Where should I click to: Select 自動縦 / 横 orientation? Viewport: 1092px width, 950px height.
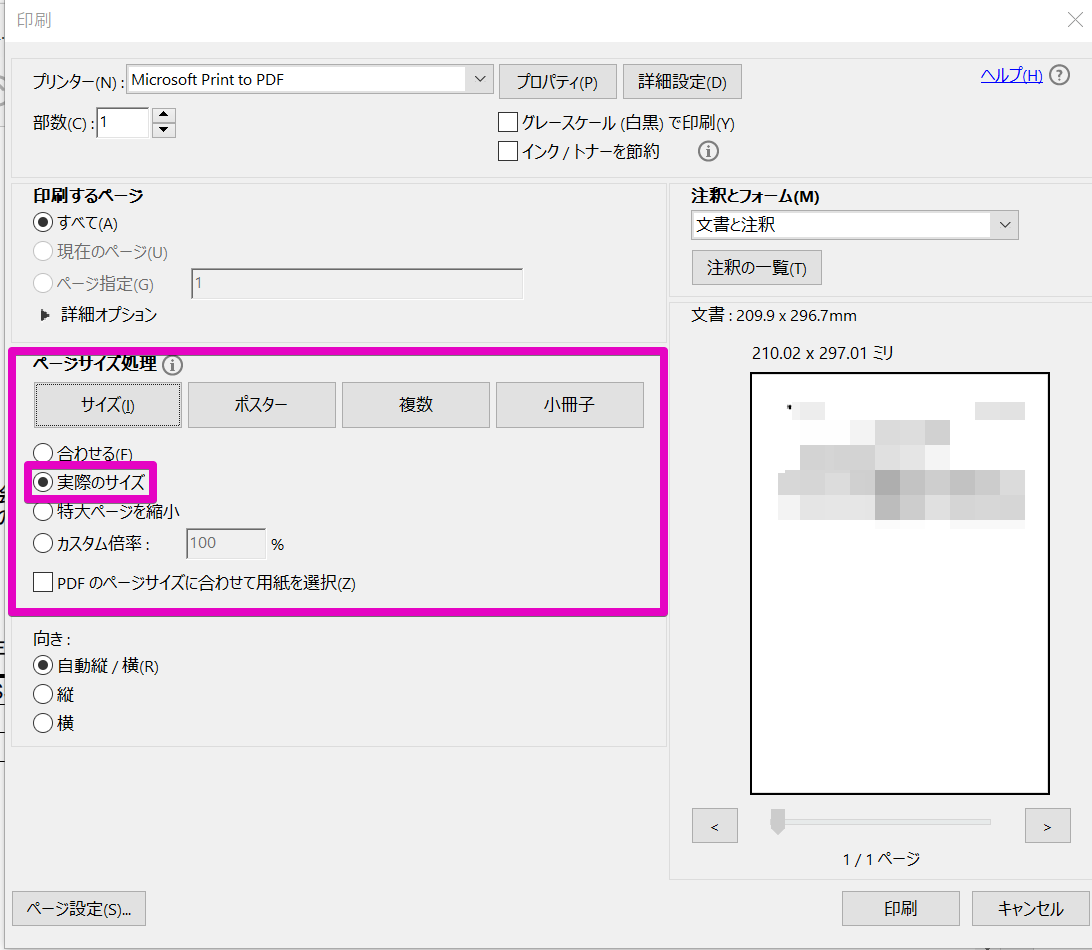tap(43, 666)
